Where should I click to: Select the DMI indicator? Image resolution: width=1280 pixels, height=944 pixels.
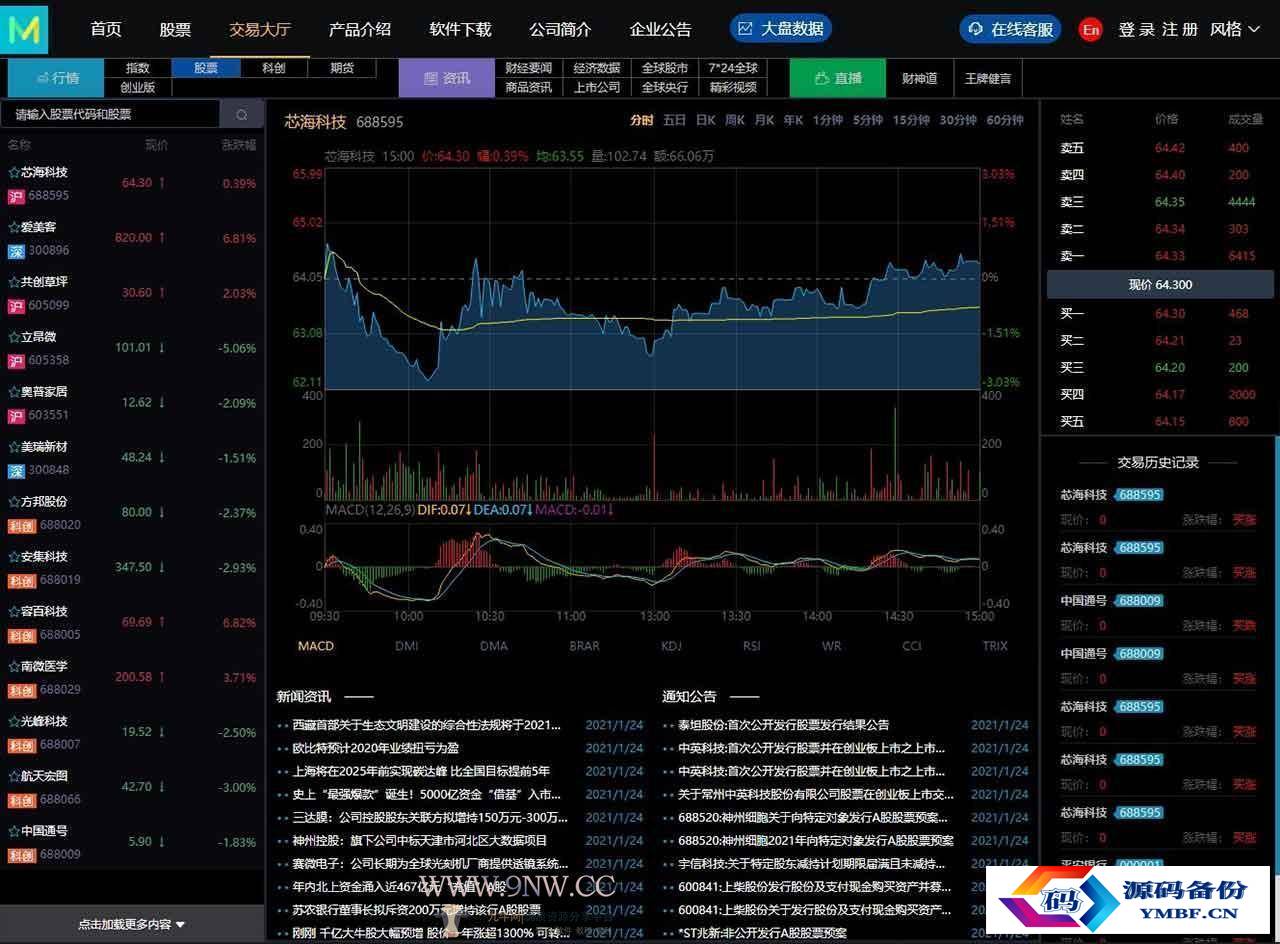(x=407, y=646)
